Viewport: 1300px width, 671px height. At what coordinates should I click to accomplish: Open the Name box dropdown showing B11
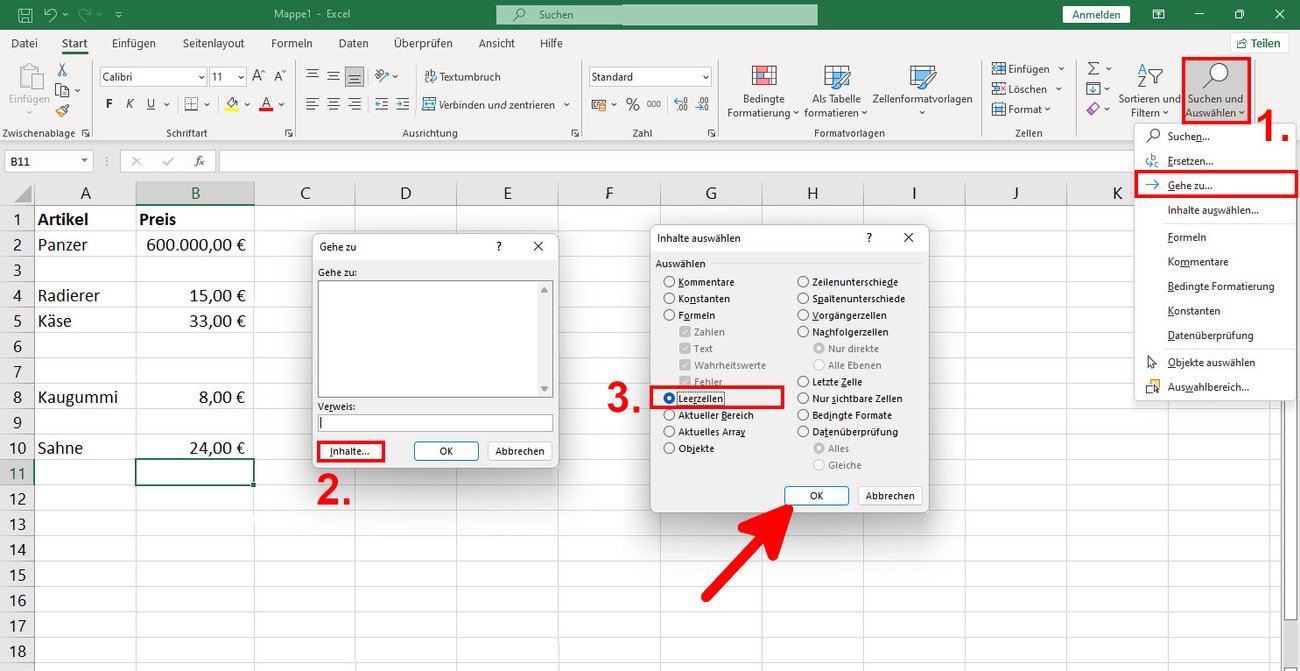tap(83, 160)
